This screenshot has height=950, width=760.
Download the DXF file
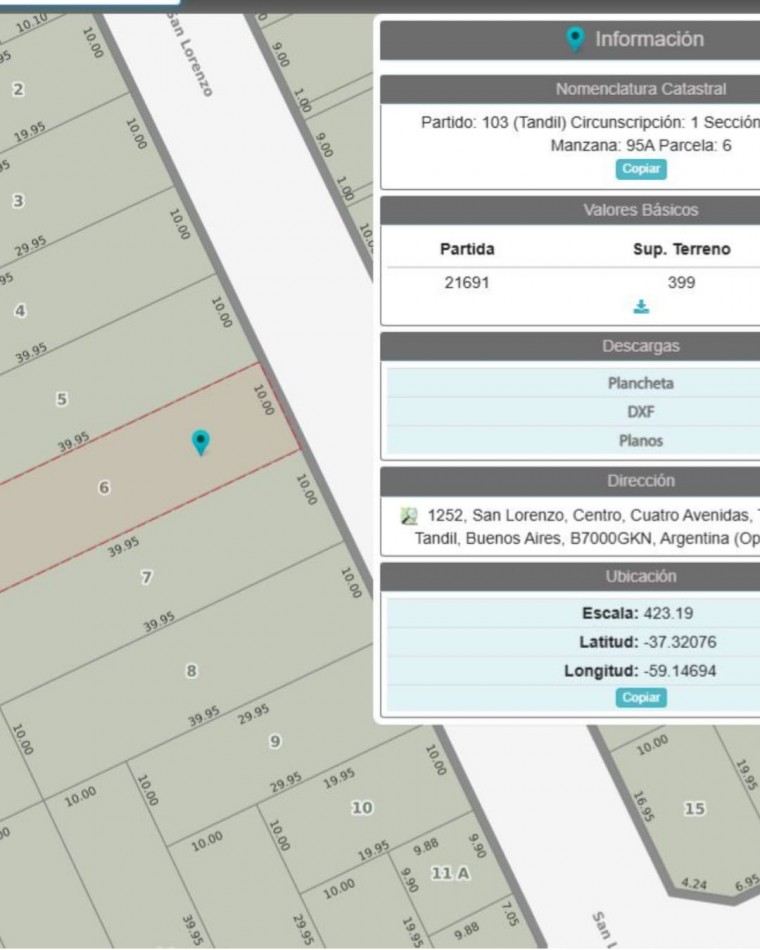[x=640, y=412]
